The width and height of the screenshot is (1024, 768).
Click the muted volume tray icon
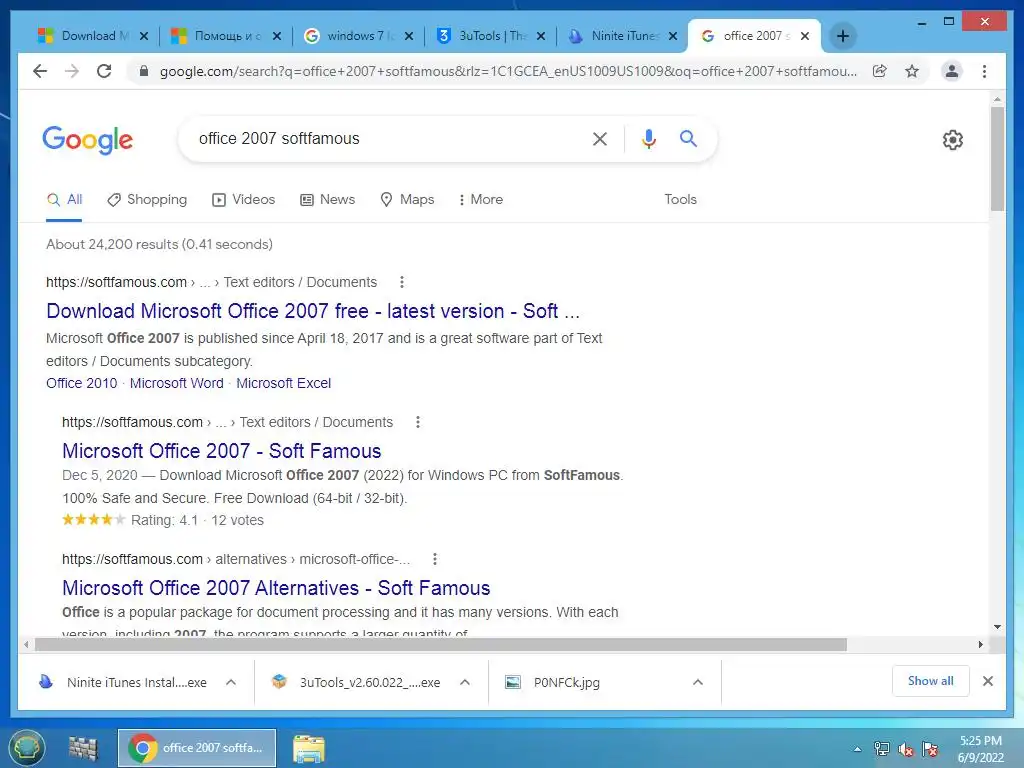[x=906, y=749]
